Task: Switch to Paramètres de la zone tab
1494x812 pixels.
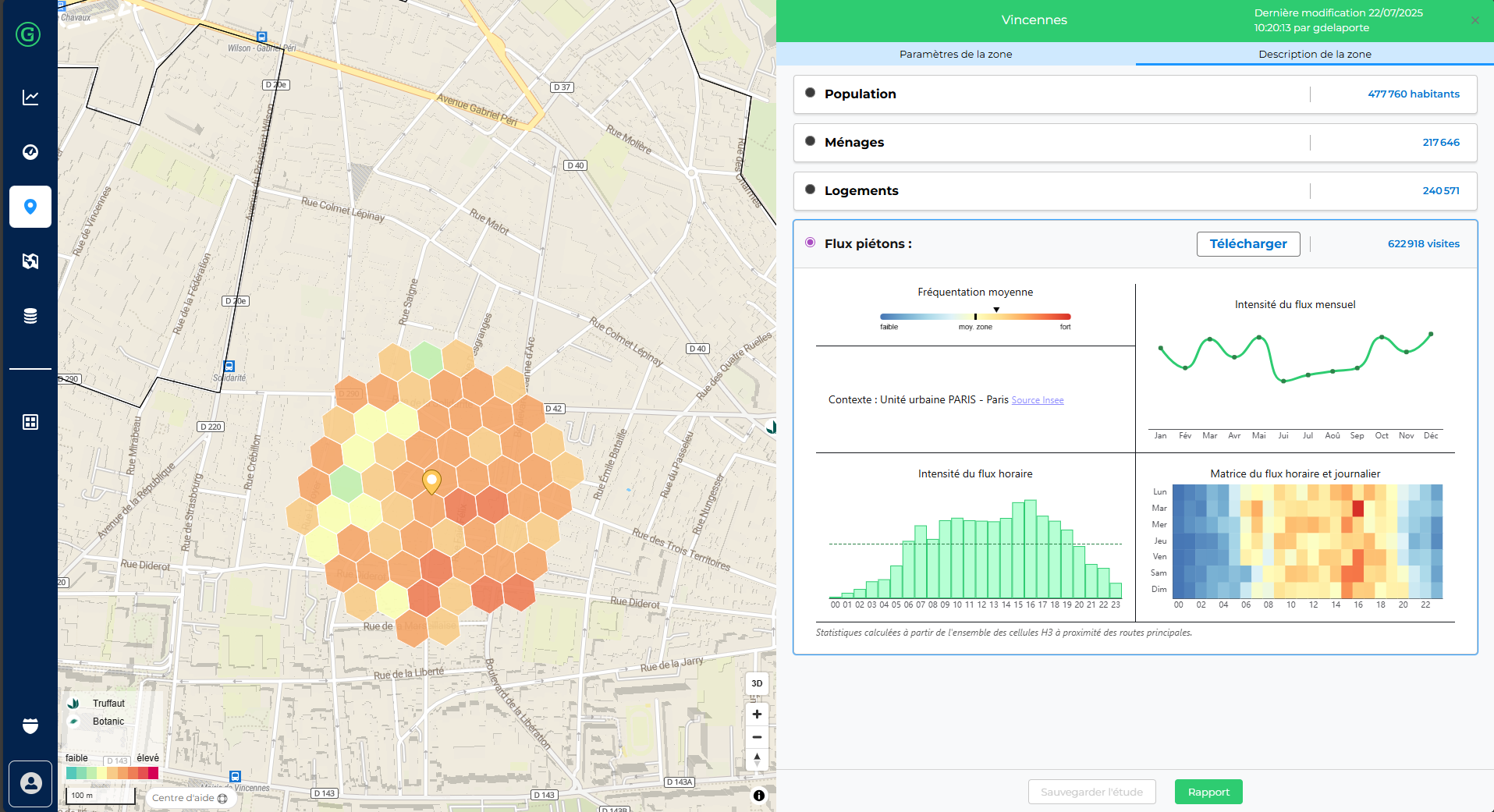Action: [956, 54]
